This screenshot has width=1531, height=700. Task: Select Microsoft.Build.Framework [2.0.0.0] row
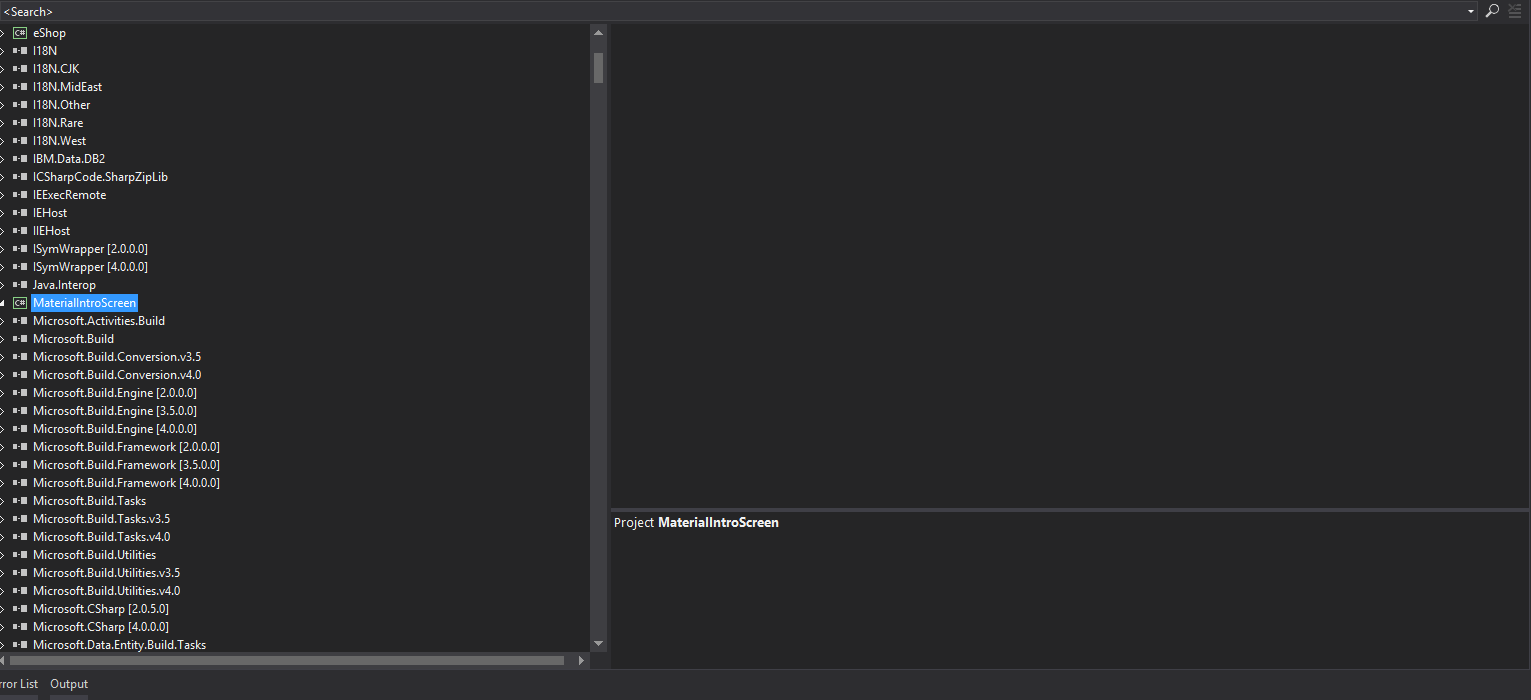point(126,447)
